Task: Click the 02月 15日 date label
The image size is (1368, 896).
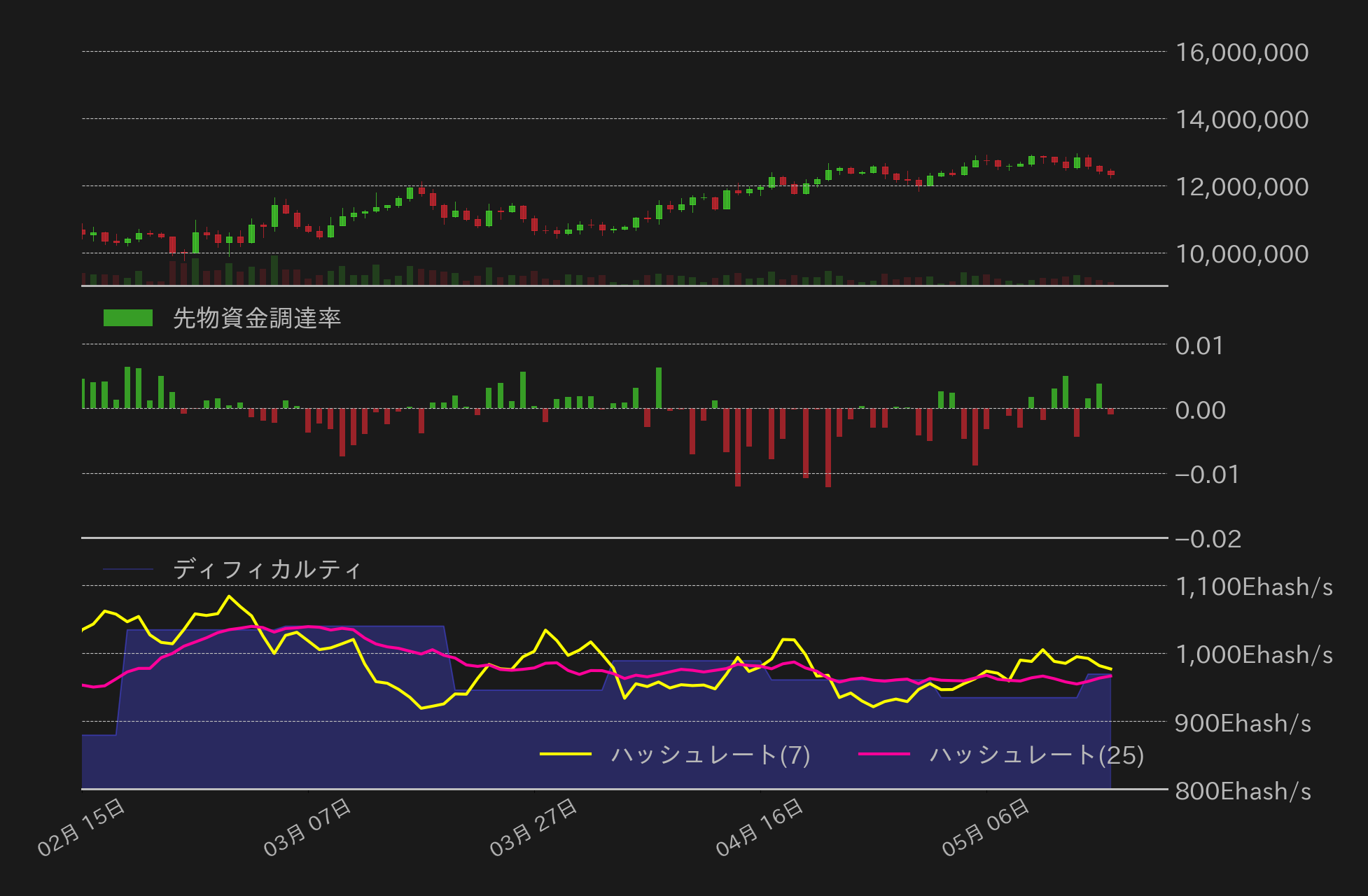Action: pos(81,827)
